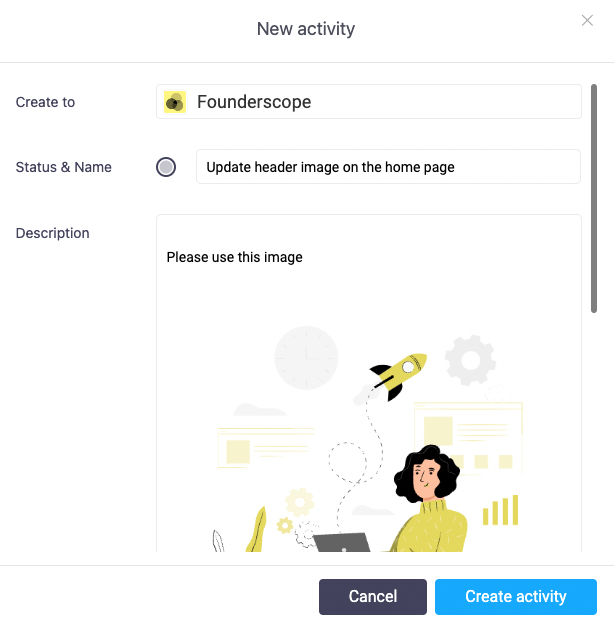Click the Founderscope project logo icon
This screenshot has height=635, width=614.
175,102
